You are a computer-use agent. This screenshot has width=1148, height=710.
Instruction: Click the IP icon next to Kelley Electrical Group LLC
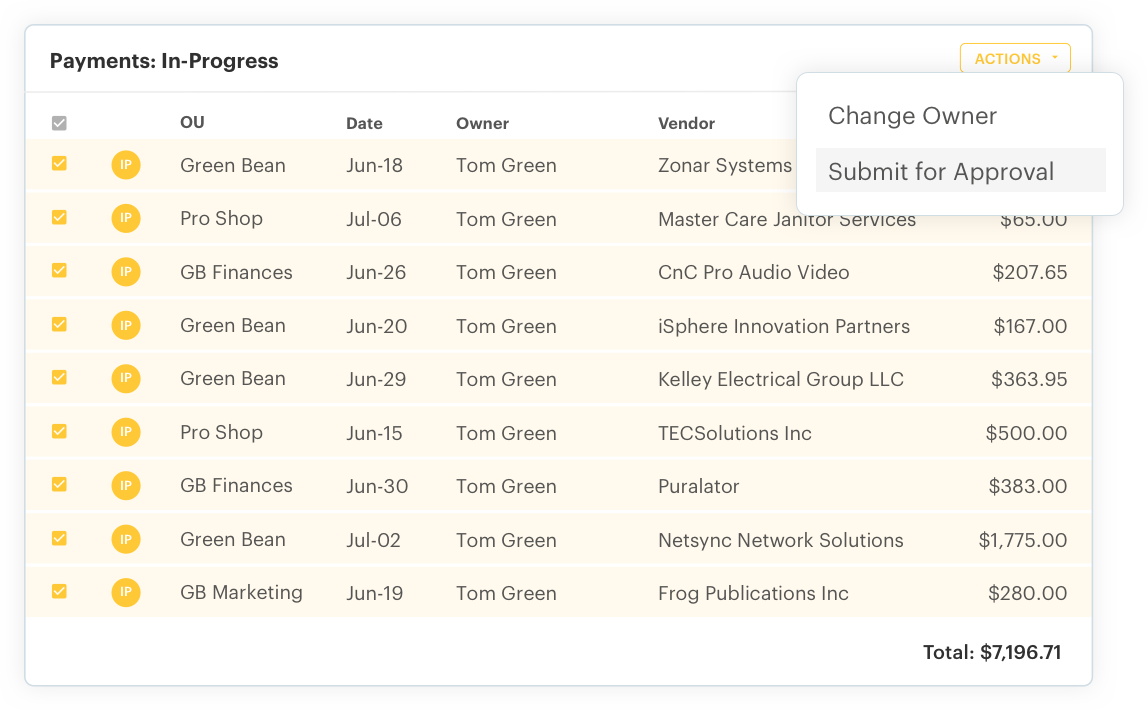[126, 379]
